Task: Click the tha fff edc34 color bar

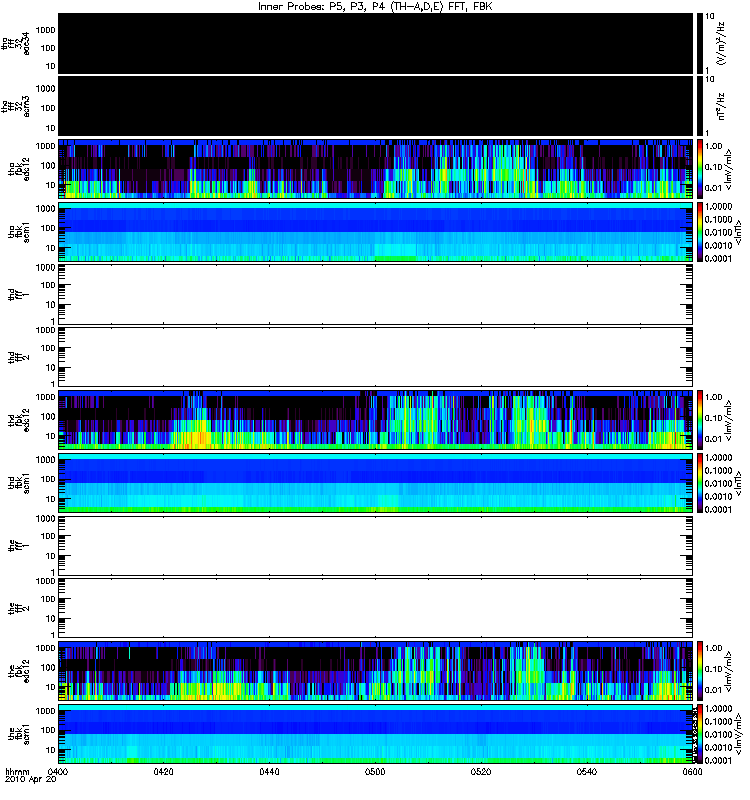Action: click(x=700, y=43)
